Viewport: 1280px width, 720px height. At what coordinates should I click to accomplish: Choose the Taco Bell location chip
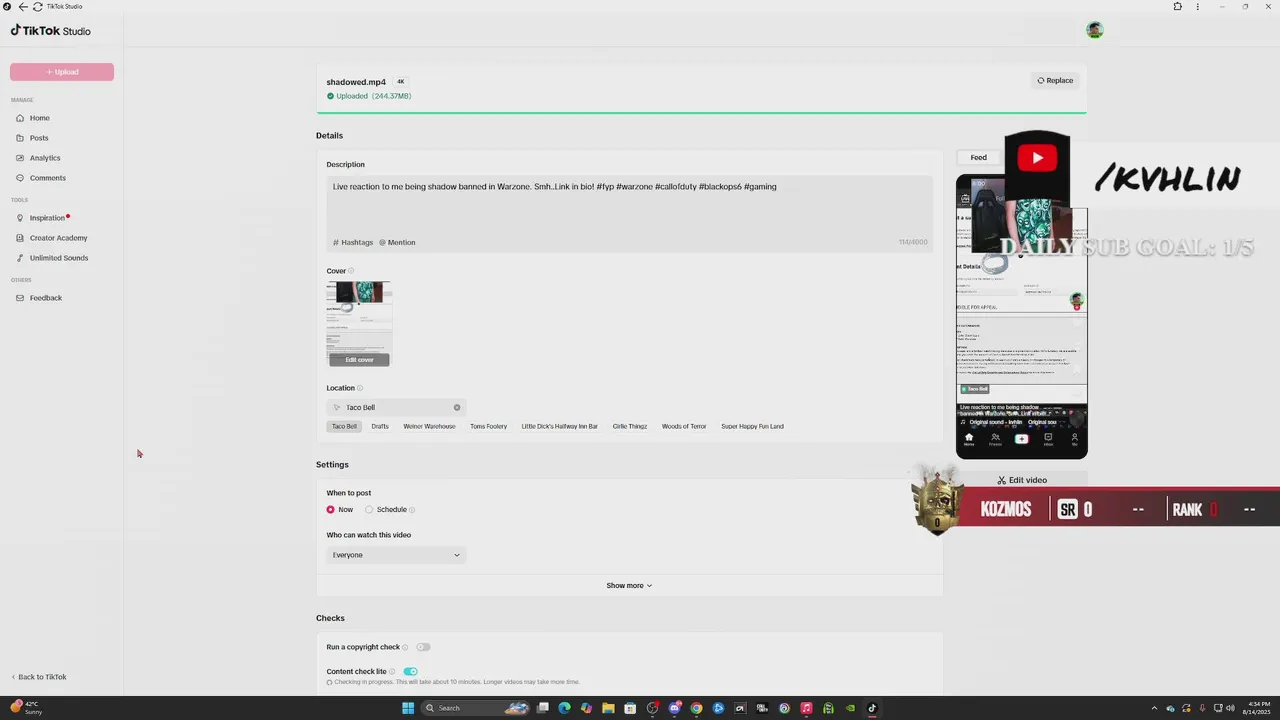(344, 426)
